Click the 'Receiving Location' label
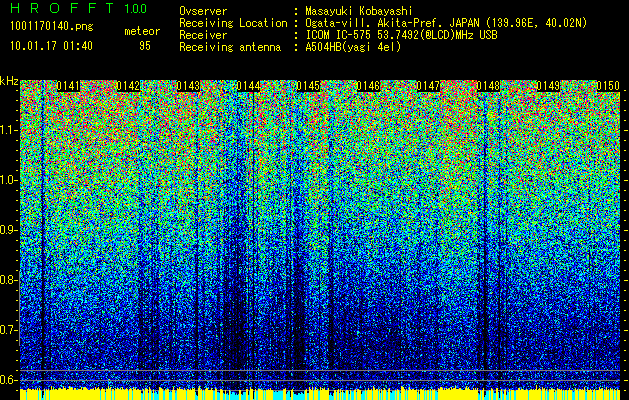 233,23
